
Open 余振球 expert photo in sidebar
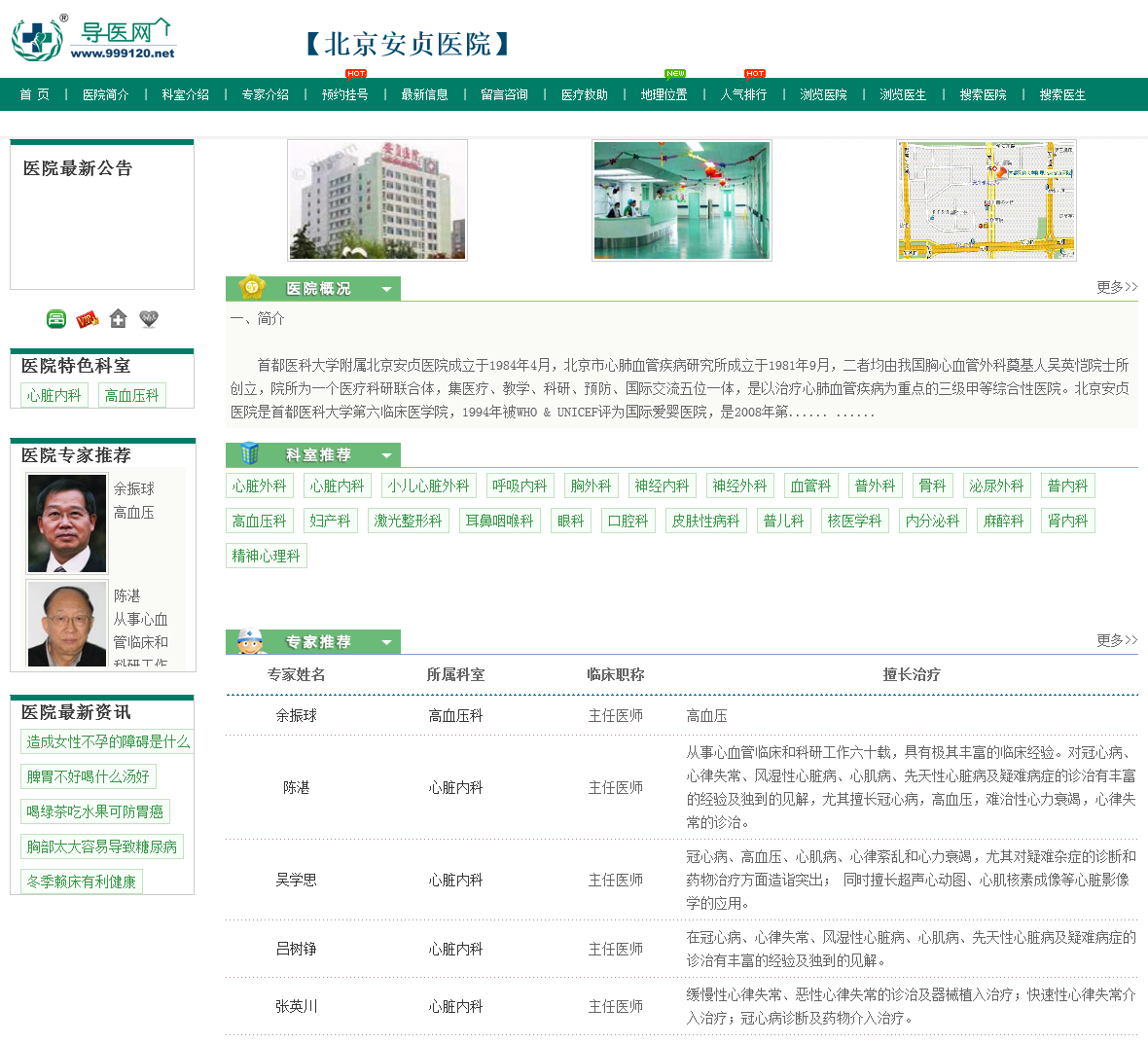pos(66,522)
